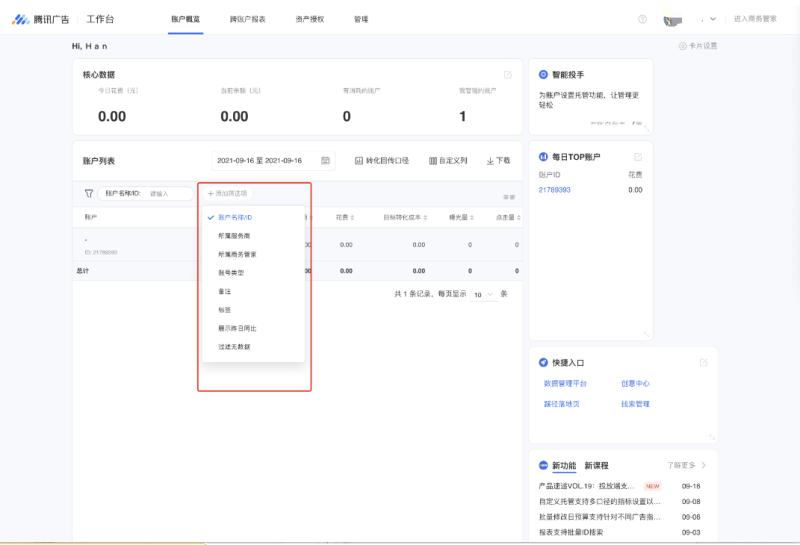The width and height of the screenshot is (800, 545).
Task: Open 批量修改日预算 news item
Action: tap(599, 517)
